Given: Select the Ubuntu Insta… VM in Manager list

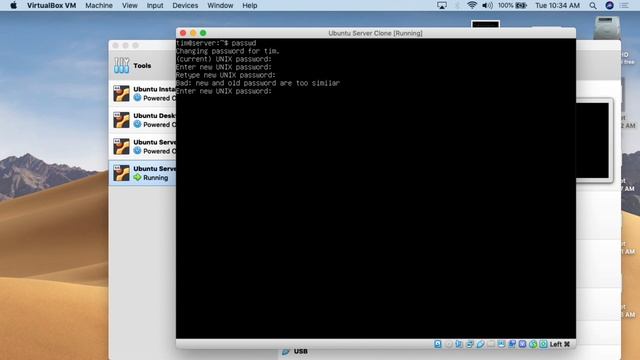Looking at the screenshot, I should point(143,93).
